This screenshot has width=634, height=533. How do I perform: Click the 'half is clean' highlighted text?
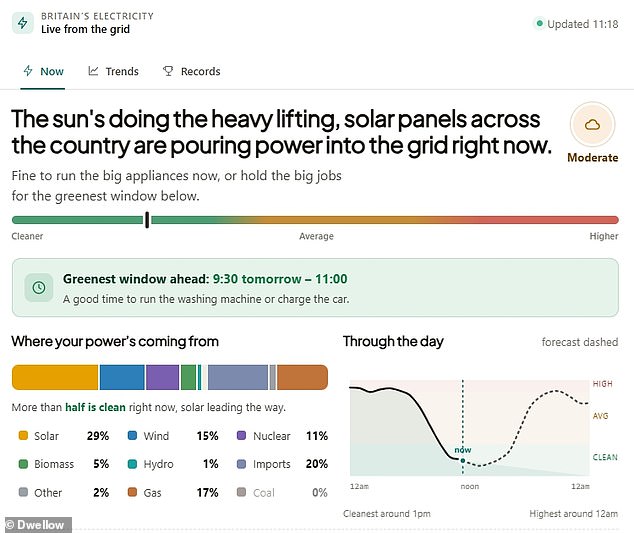(95, 407)
